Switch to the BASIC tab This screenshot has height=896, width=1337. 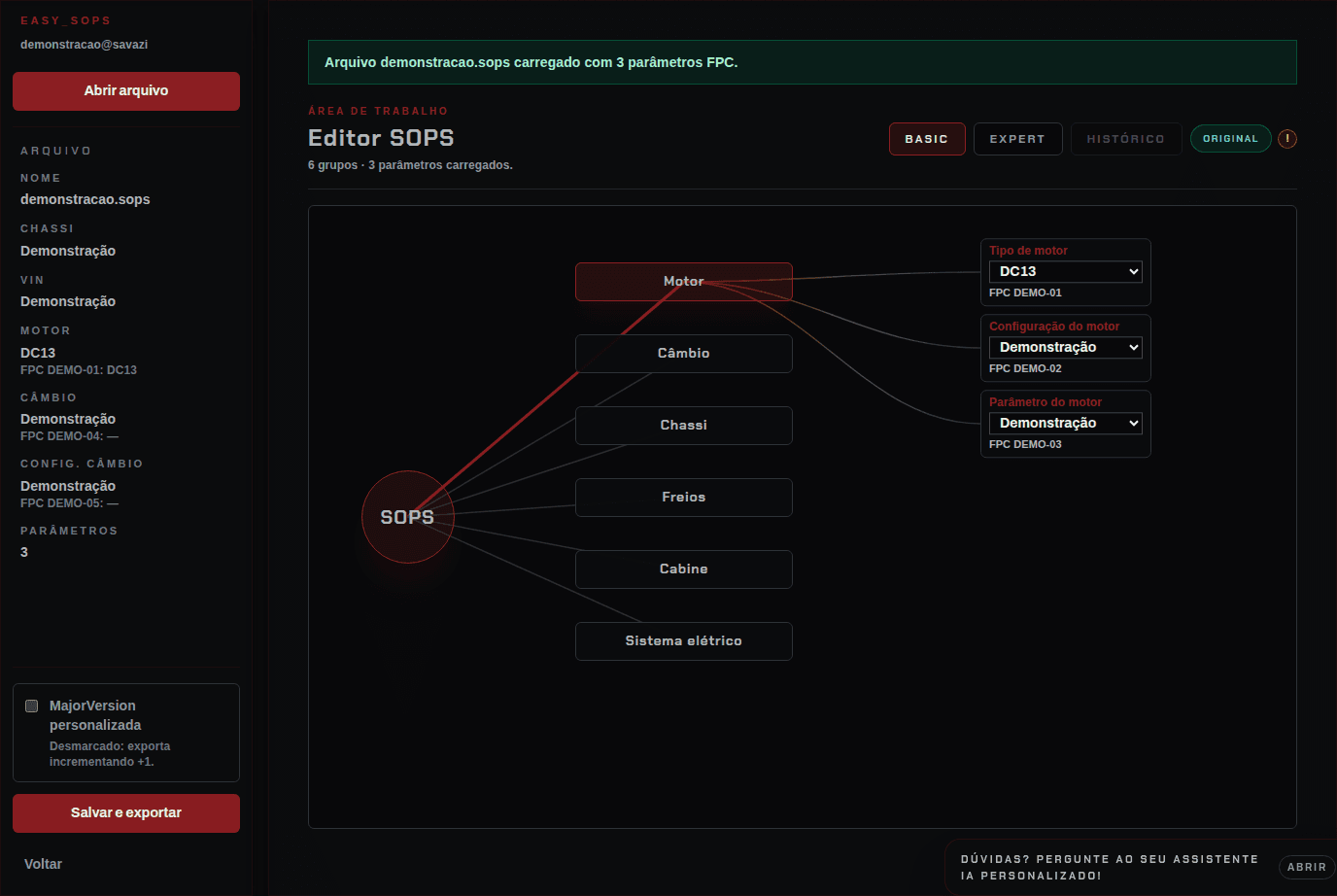coord(927,139)
